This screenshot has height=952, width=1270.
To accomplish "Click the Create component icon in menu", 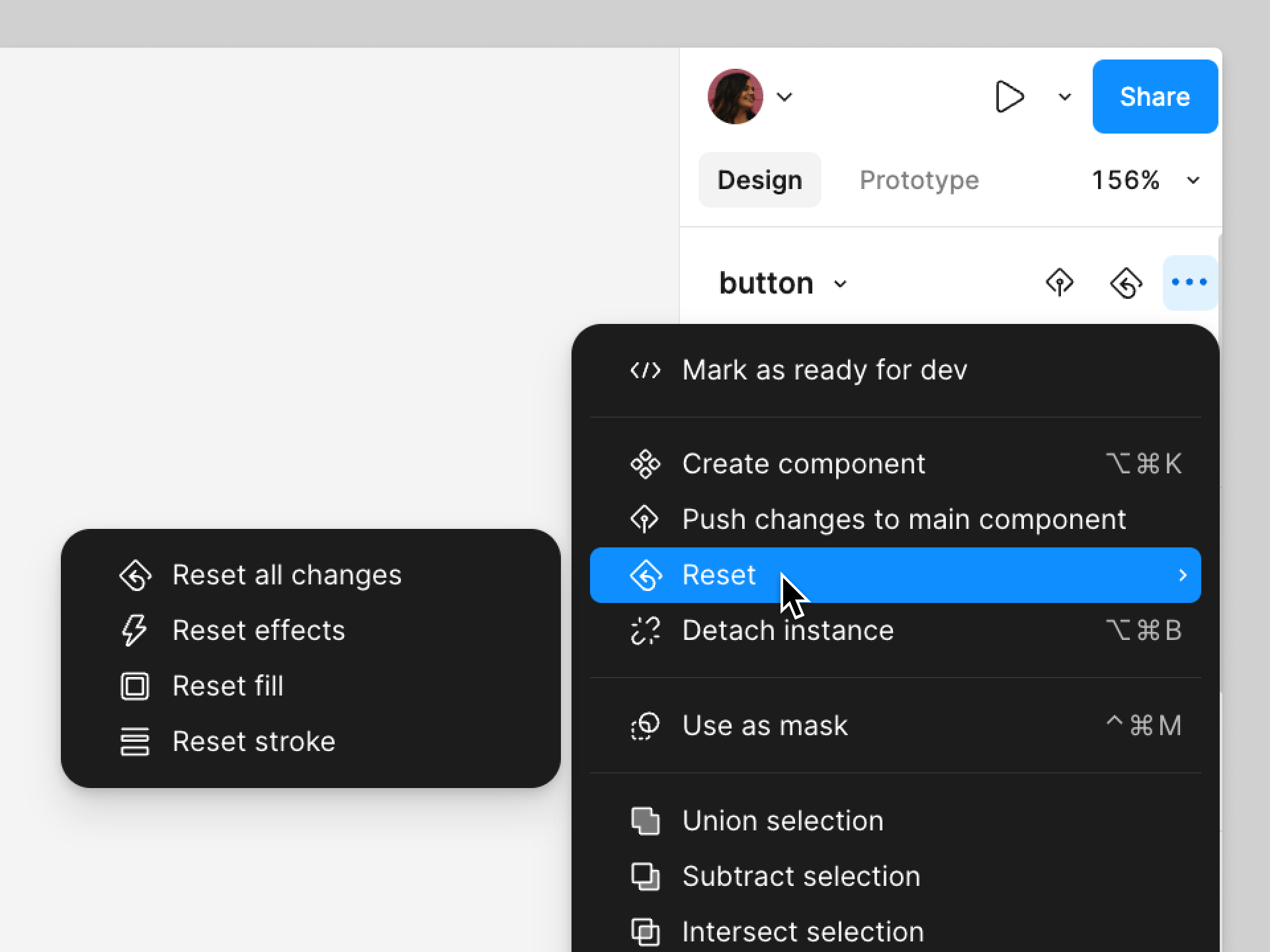I will (x=645, y=464).
